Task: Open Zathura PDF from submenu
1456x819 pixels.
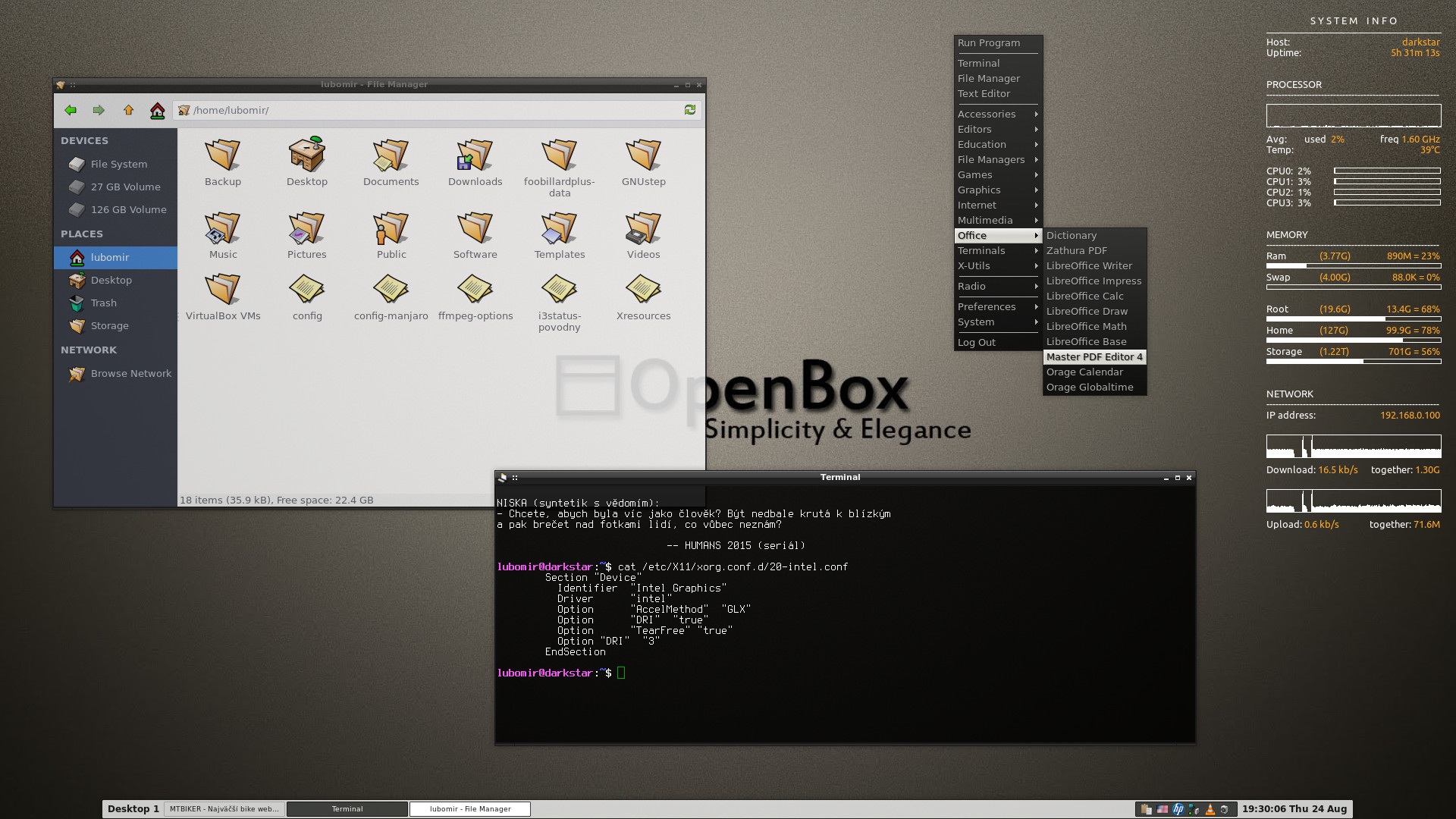Action: point(1094,250)
